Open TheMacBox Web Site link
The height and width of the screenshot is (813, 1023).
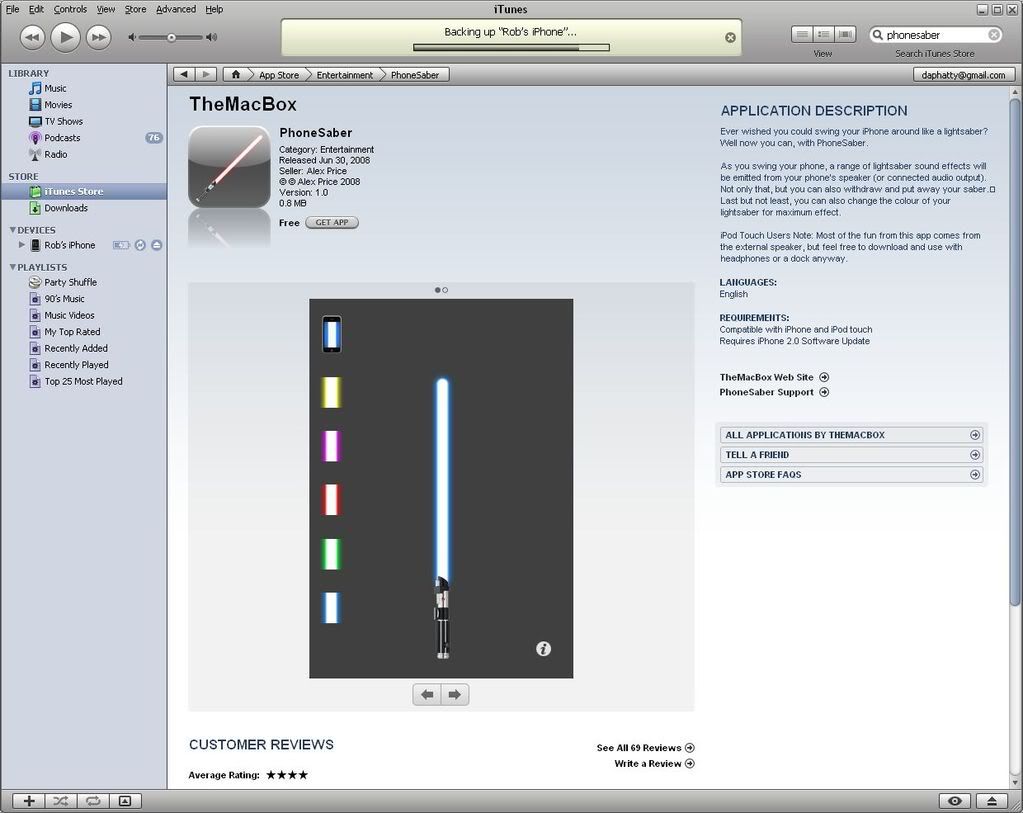tap(774, 377)
